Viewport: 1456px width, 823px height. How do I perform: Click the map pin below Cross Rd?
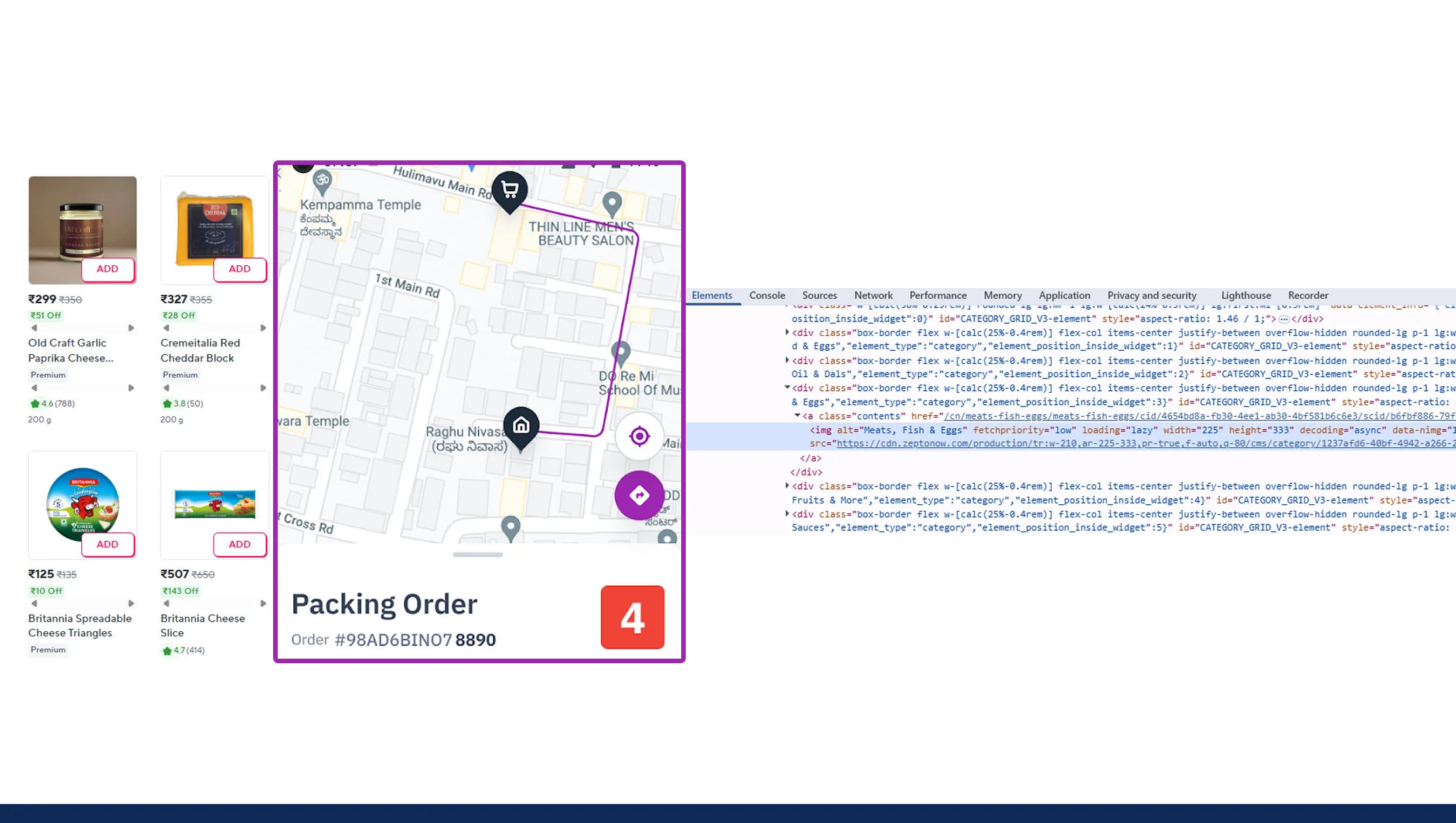[x=510, y=527]
